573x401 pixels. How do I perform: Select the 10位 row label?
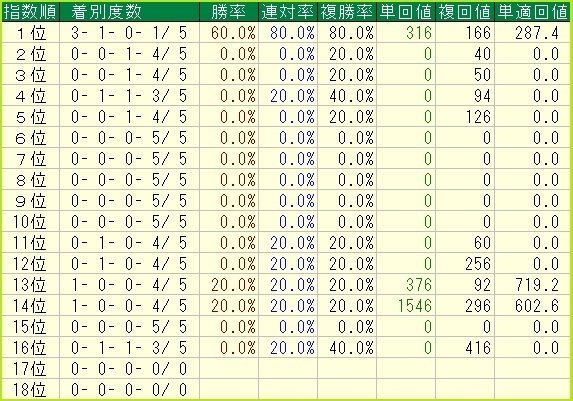point(30,222)
